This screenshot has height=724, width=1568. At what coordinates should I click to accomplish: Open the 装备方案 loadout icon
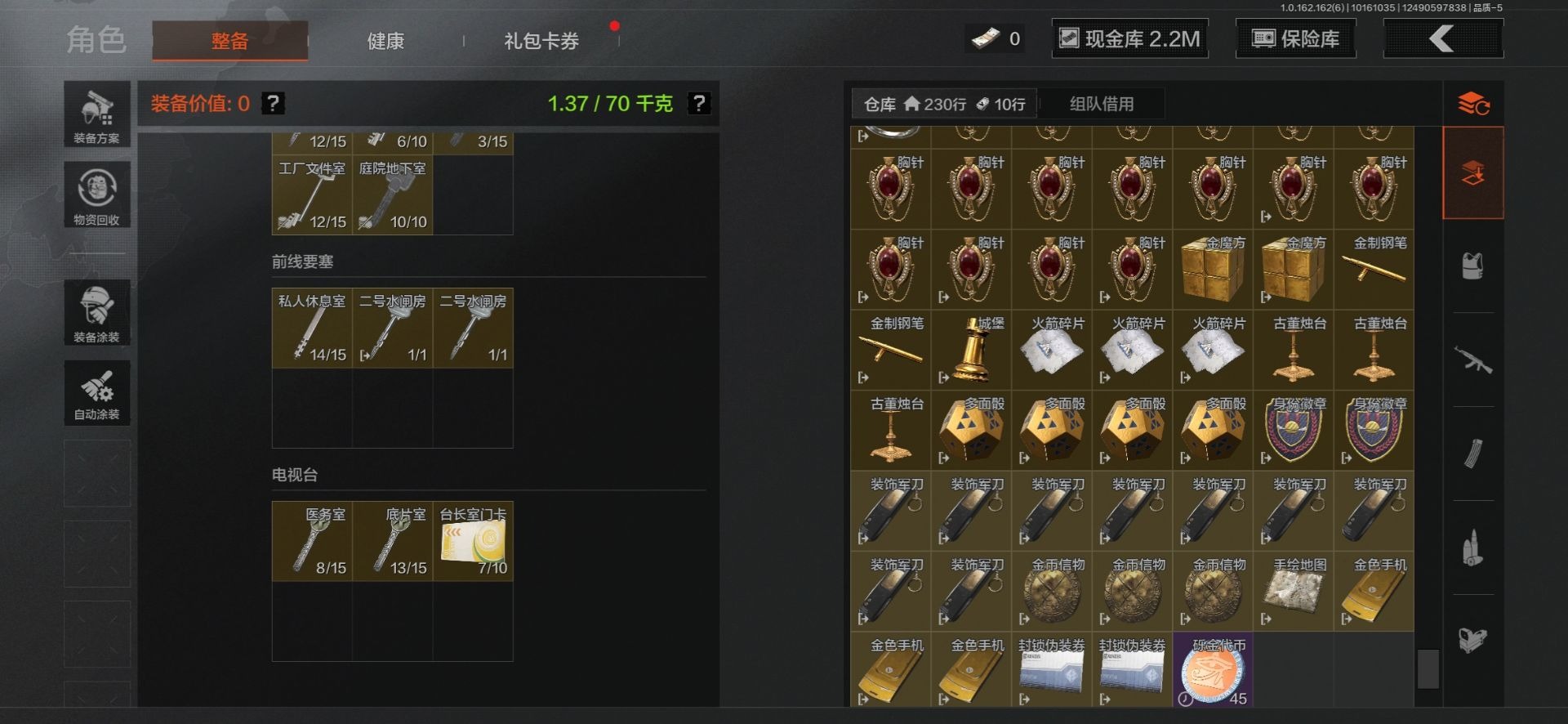coord(97,114)
